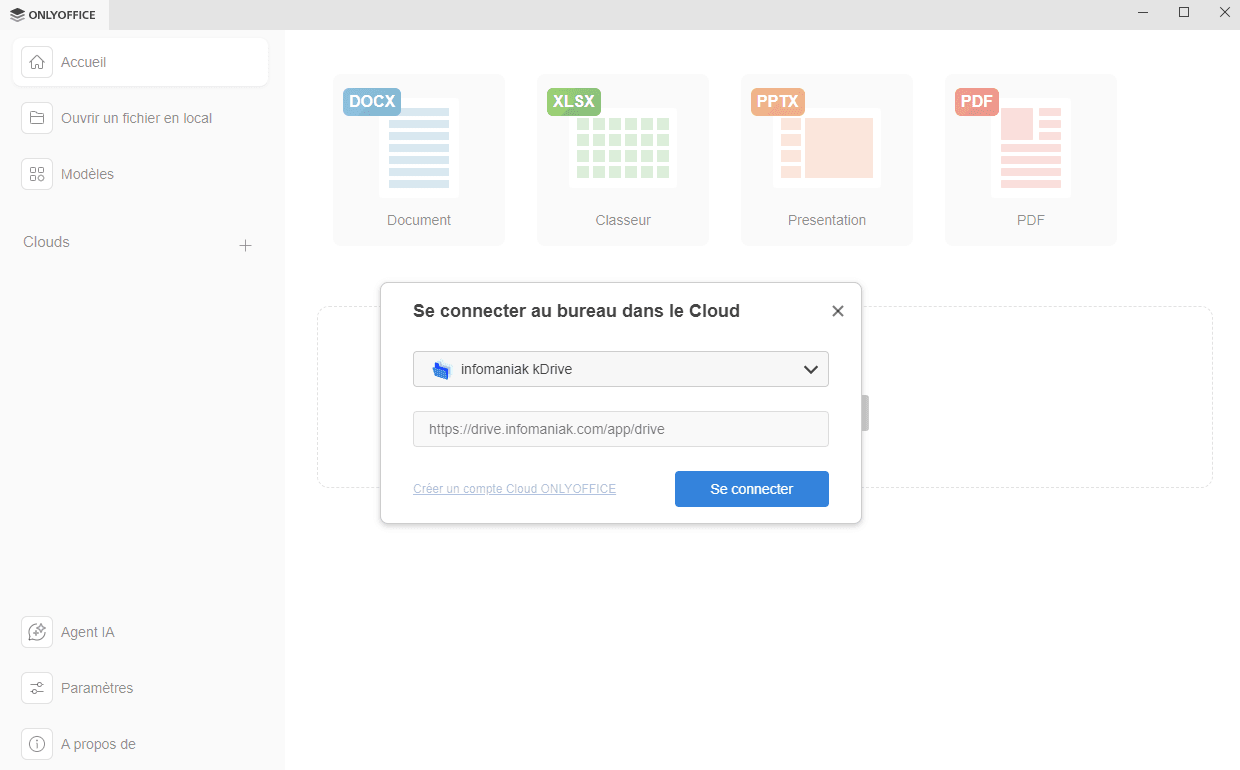Image resolution: width=1240 pixels, height=770 pixels.
Task: Open the Paramètres settings icon
Action: [x=36, y=687]
